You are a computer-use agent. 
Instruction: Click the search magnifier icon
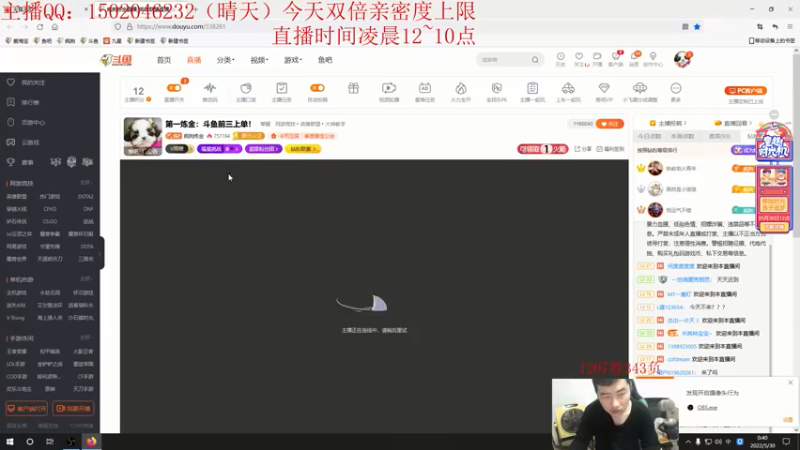pos(535,60)
